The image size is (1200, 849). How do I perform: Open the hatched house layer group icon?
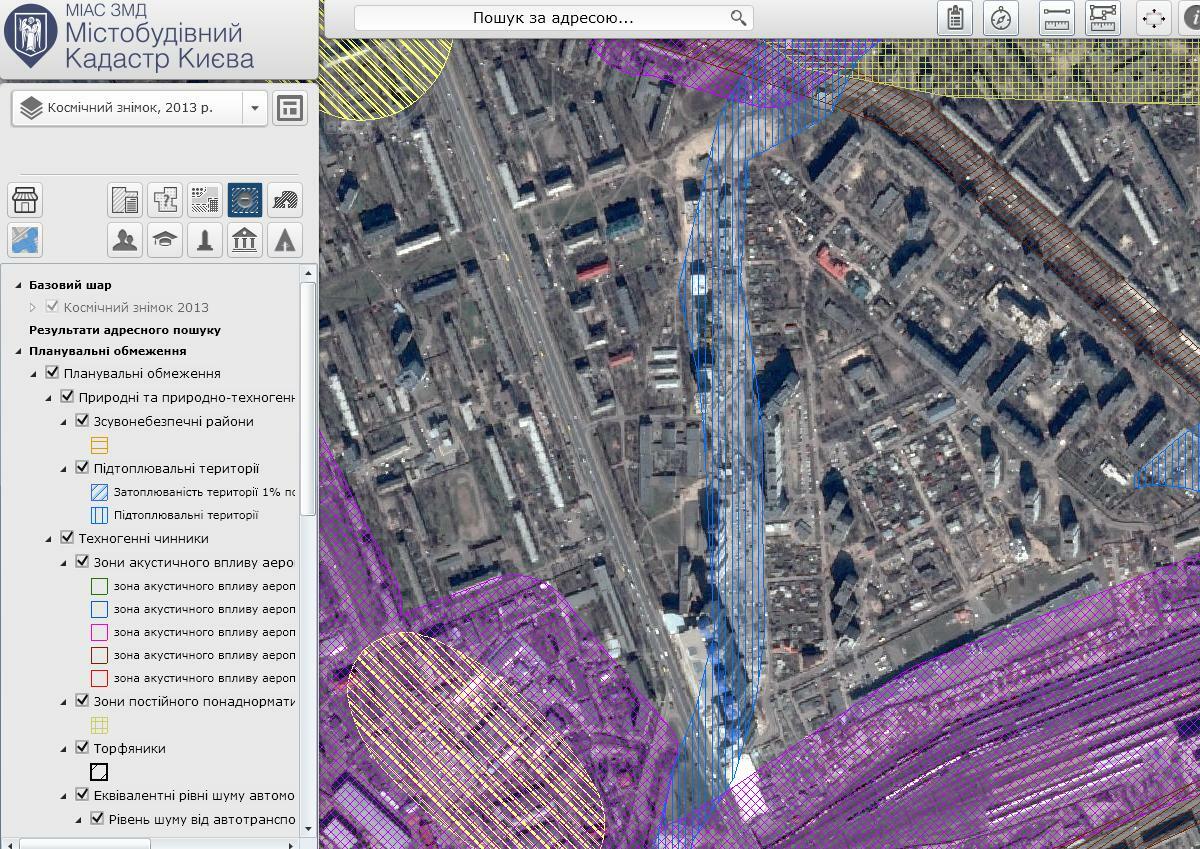[x=285, y=200]
